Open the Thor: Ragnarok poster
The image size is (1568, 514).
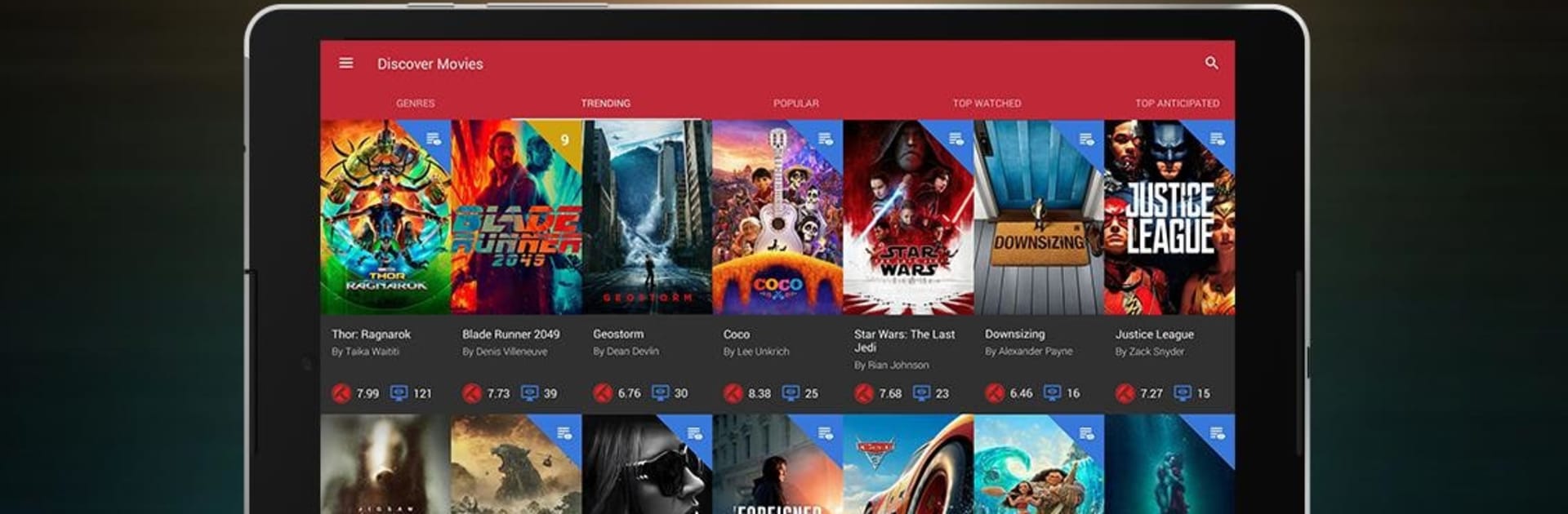(x=385, y=218)
